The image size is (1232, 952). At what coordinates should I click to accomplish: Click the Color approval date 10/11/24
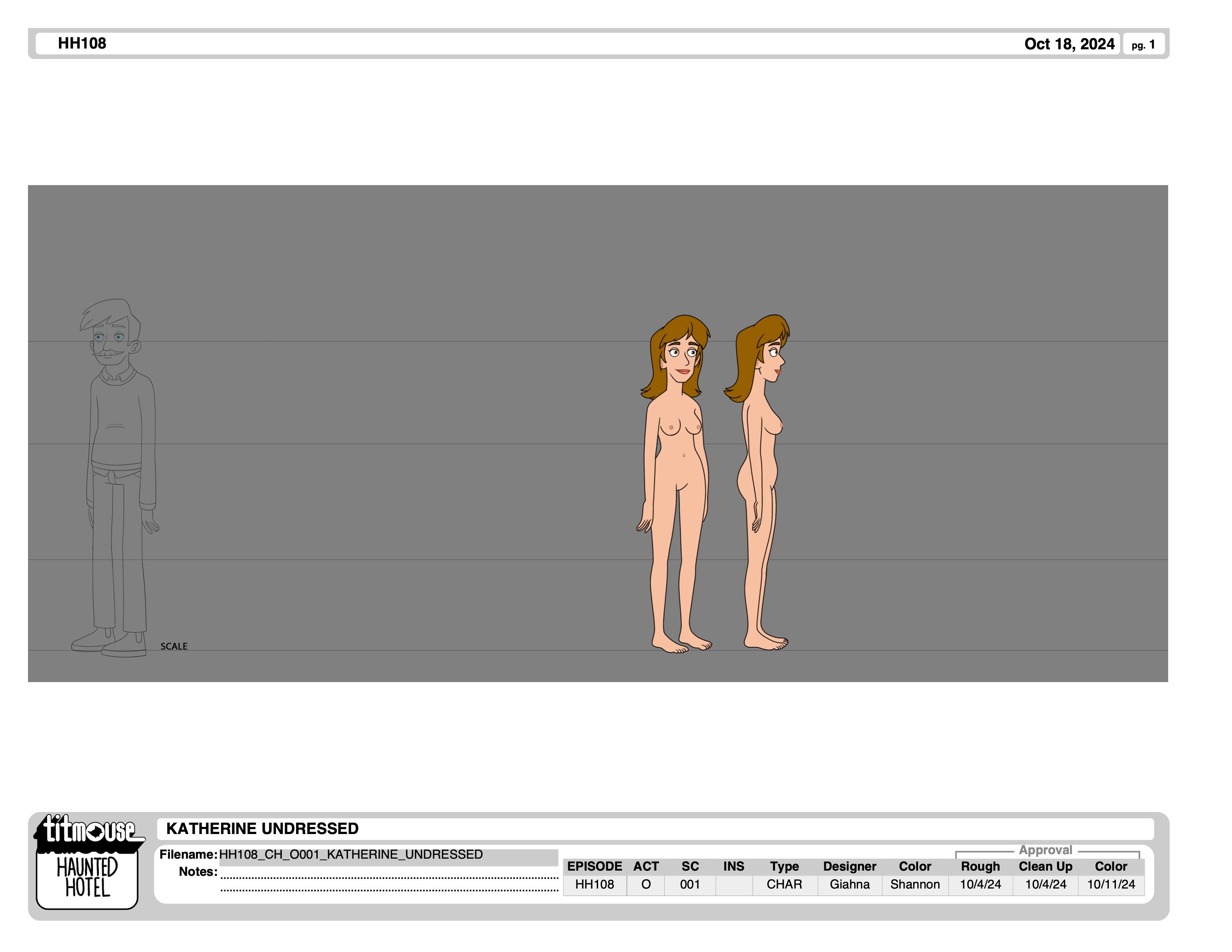pyautogui.click(x=1111, y=884)
